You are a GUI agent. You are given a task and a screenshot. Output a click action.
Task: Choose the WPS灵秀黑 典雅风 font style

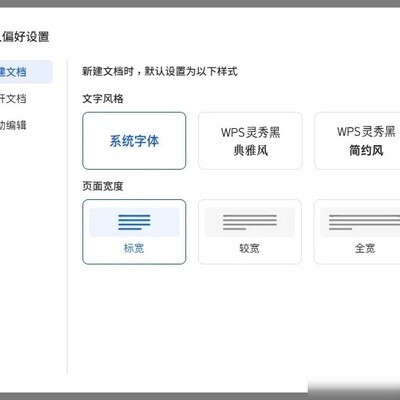point(250,141)
